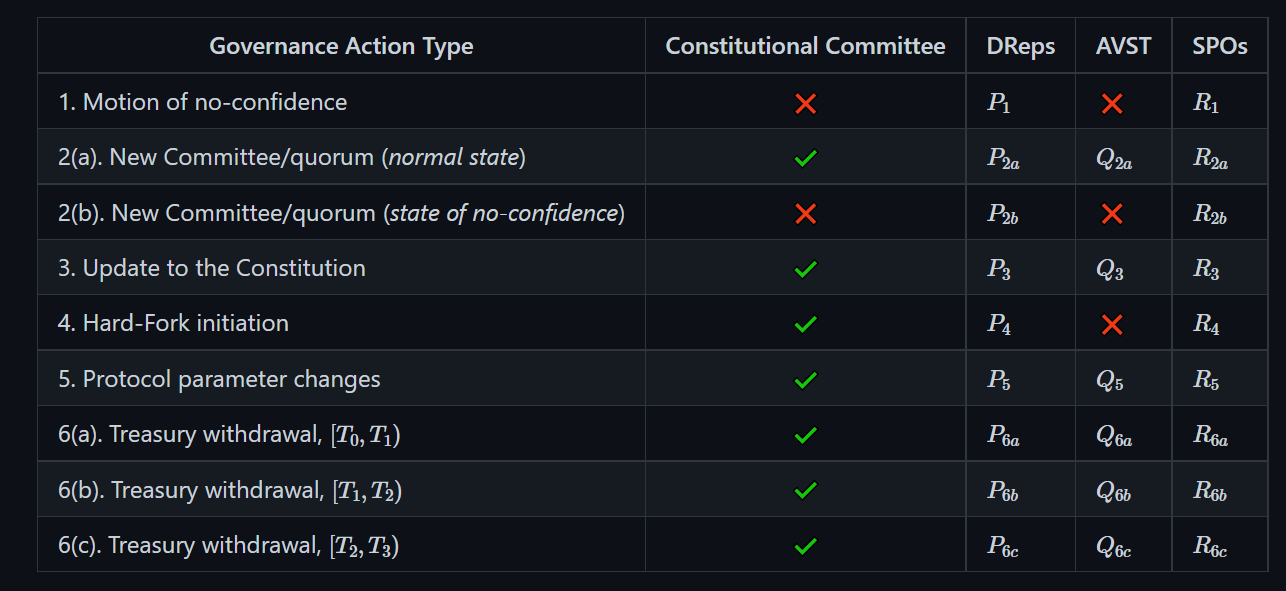
Task: Click the red cross for Motion of no-confidence under Constitutional Committee
Action: (805, 103)
